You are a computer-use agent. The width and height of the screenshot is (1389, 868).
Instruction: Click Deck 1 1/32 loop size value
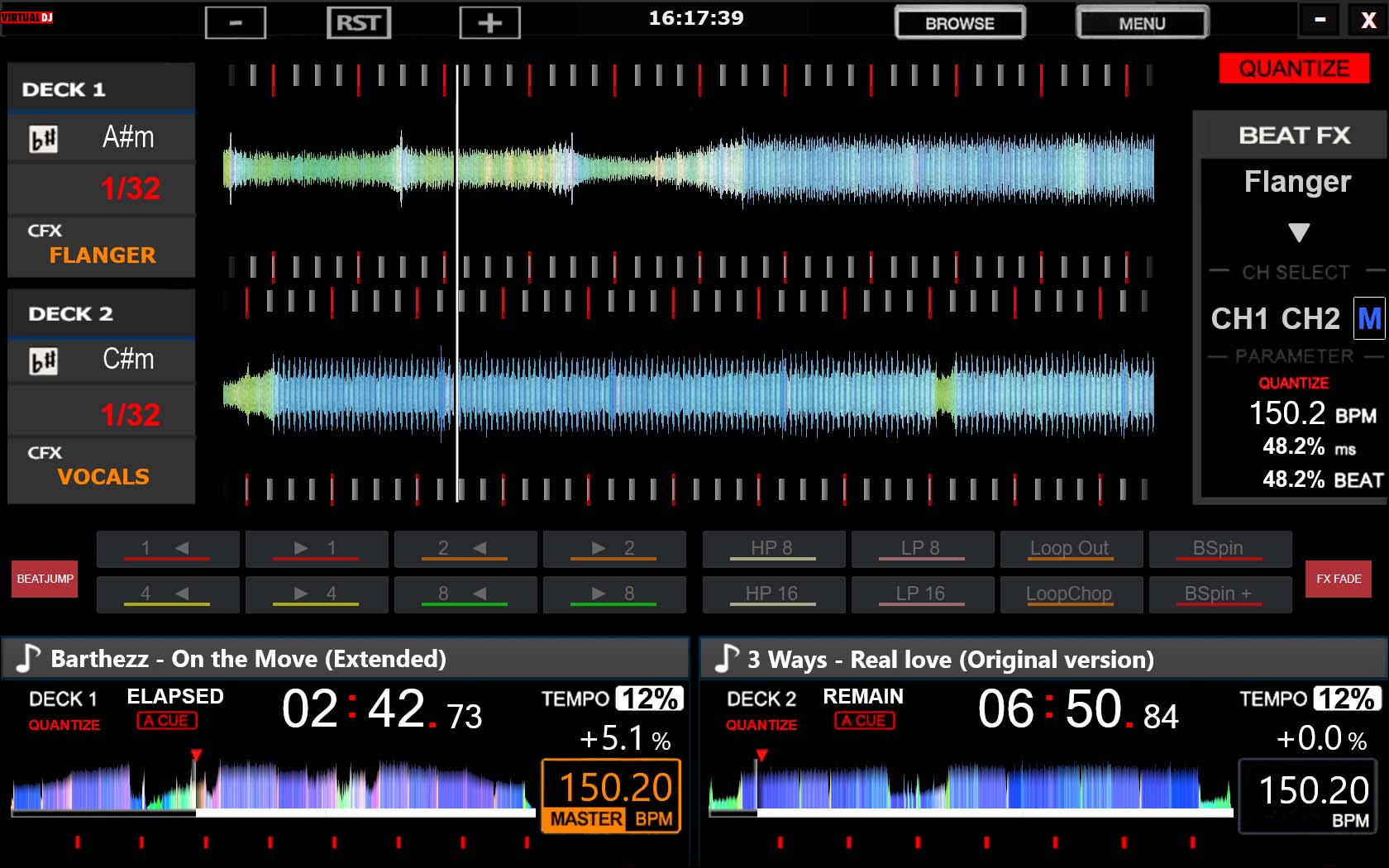point(130,188)
